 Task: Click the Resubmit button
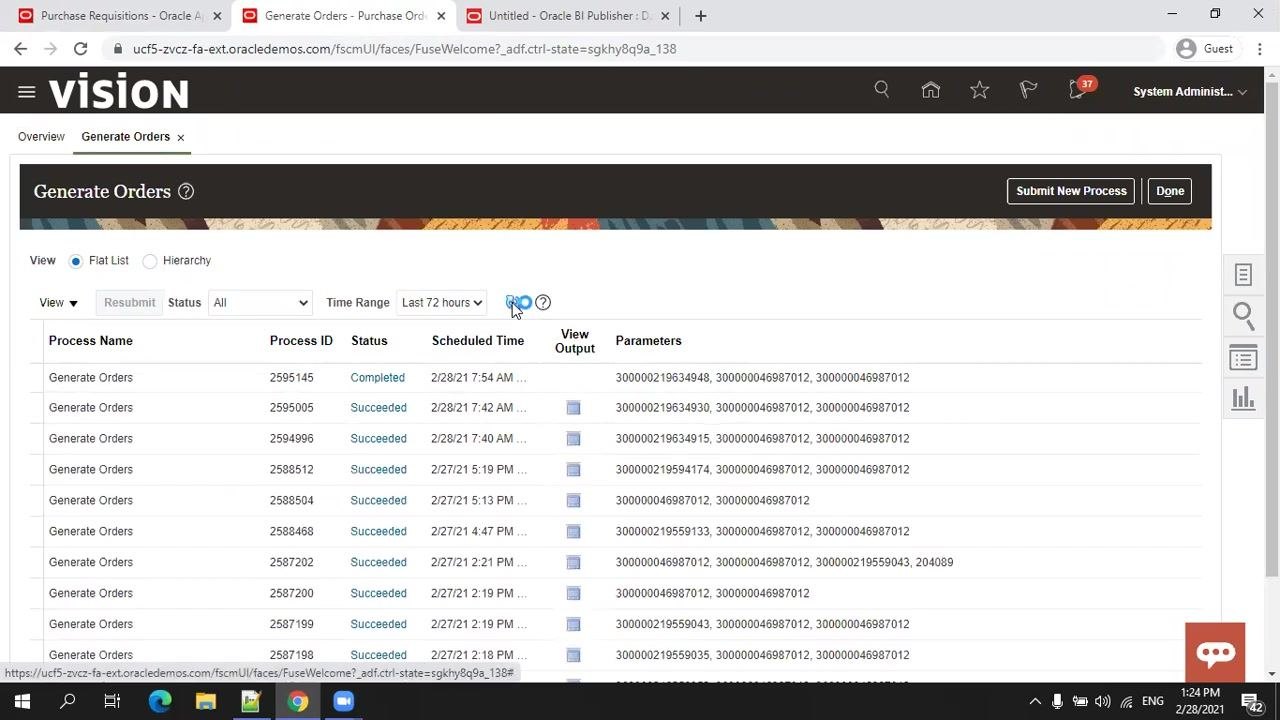[x=130, y=303]
